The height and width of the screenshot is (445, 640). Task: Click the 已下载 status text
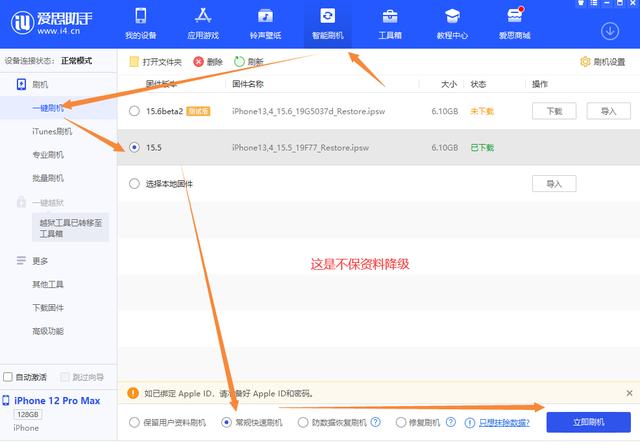point(482,147)
